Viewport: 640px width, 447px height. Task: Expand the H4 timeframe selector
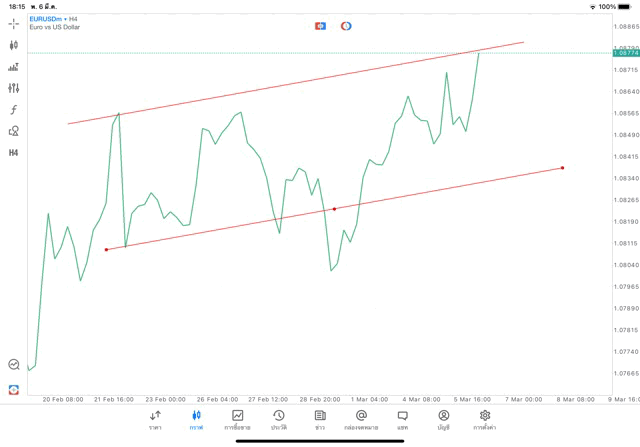(x=13, y=153)
